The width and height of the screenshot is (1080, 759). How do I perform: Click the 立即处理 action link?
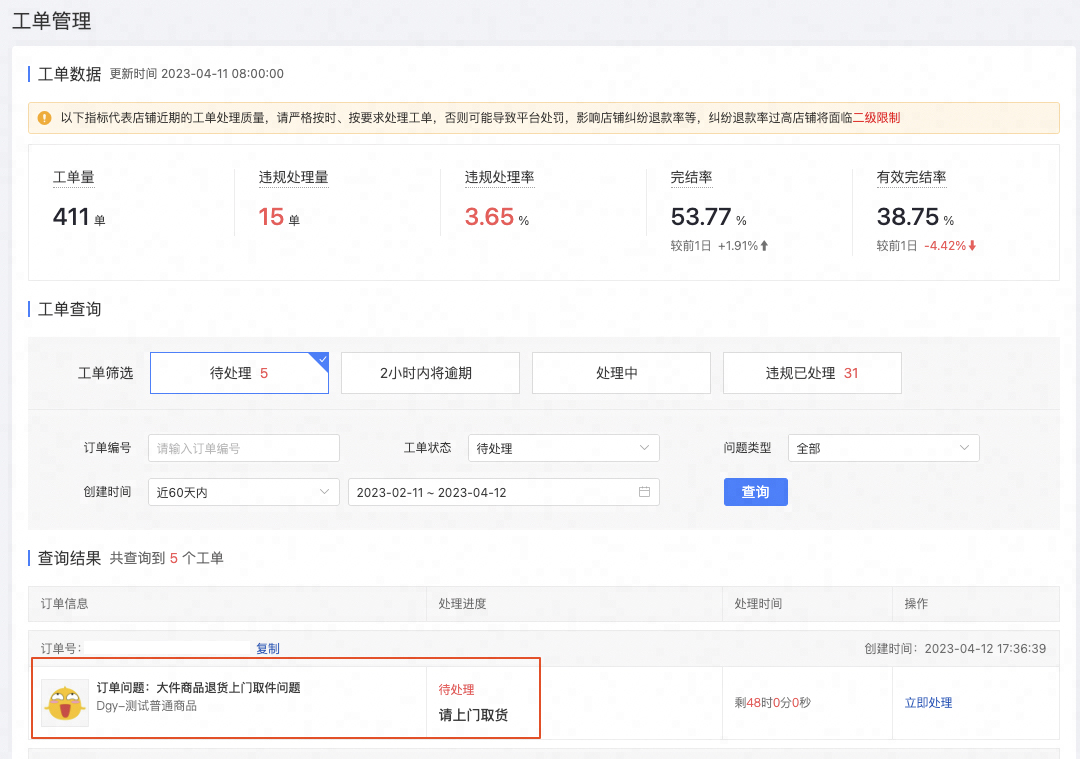tap(928, 702)
